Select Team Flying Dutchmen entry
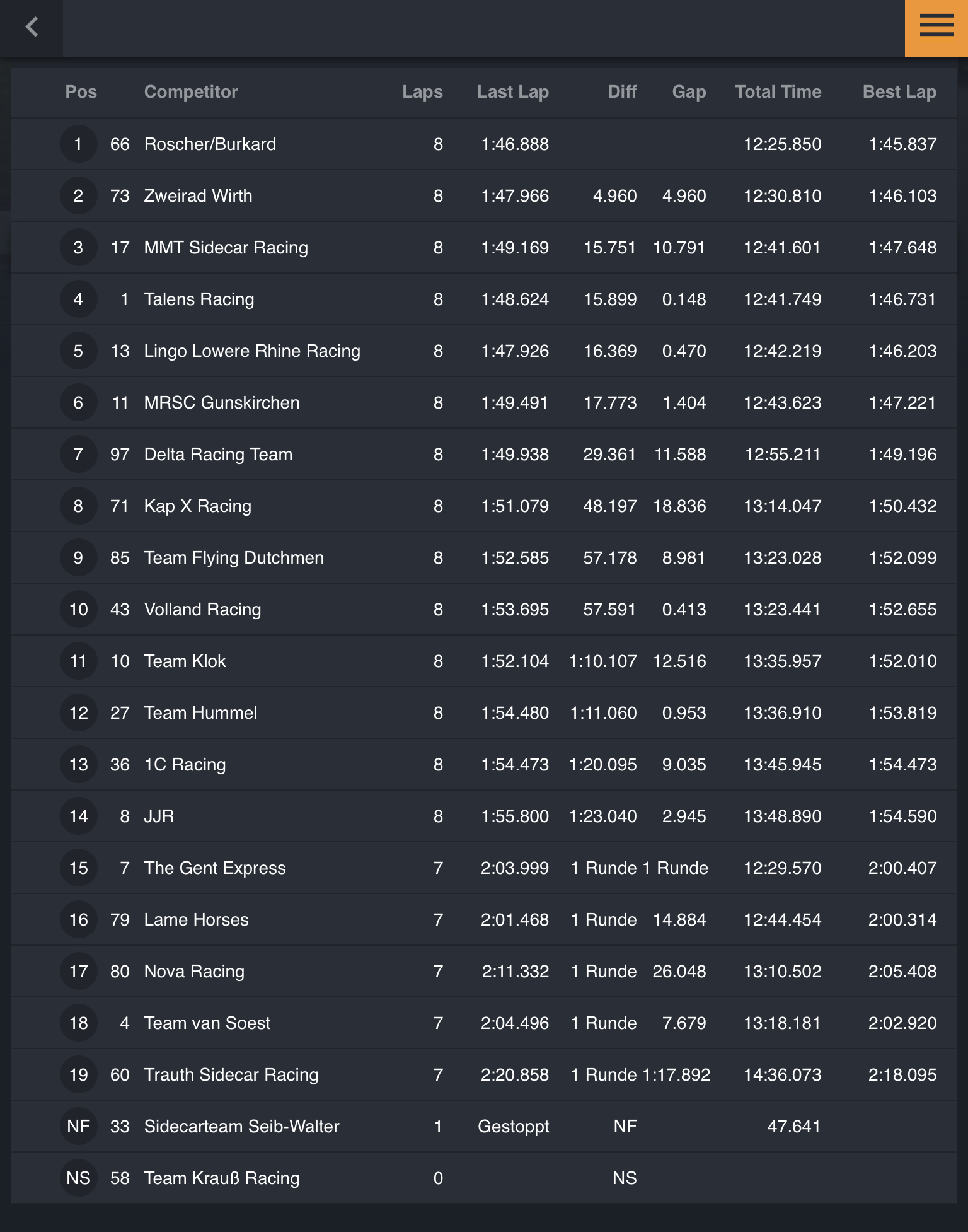The width and height of the screenshot is (968, 1232). click(234, 558)
